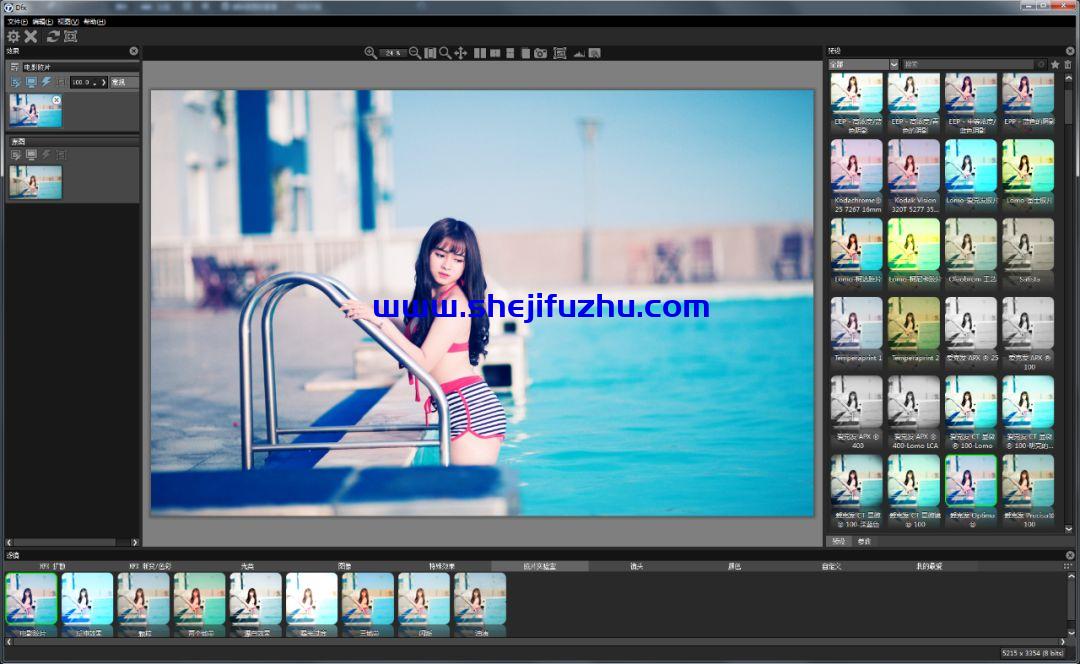The image size is (1080, 664).
Task: Click the reset (circular arrows) toolbar icon
Action: pos(53,37)
